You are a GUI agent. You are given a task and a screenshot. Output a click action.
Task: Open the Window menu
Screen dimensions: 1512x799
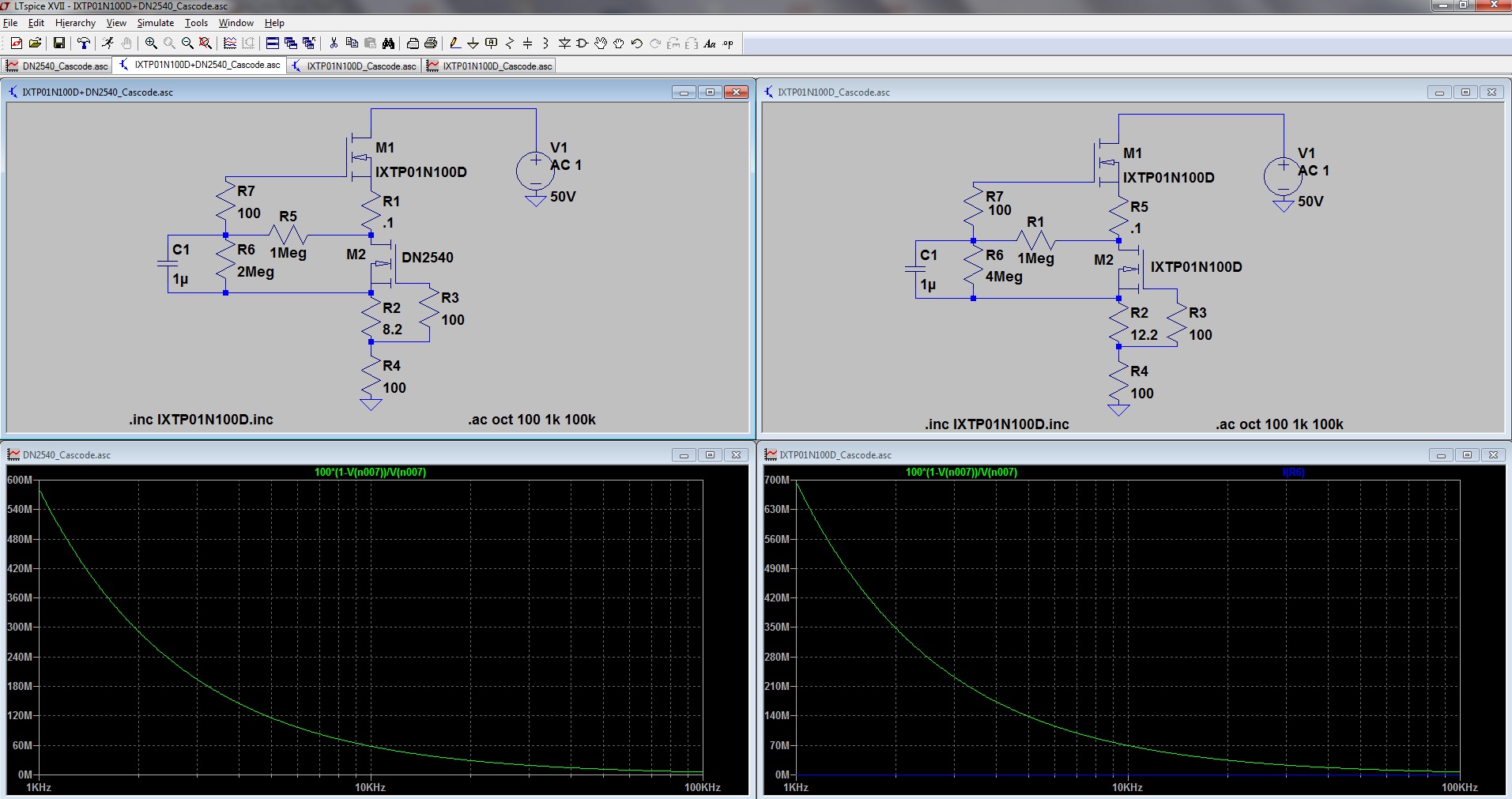[x=236, y=23]
